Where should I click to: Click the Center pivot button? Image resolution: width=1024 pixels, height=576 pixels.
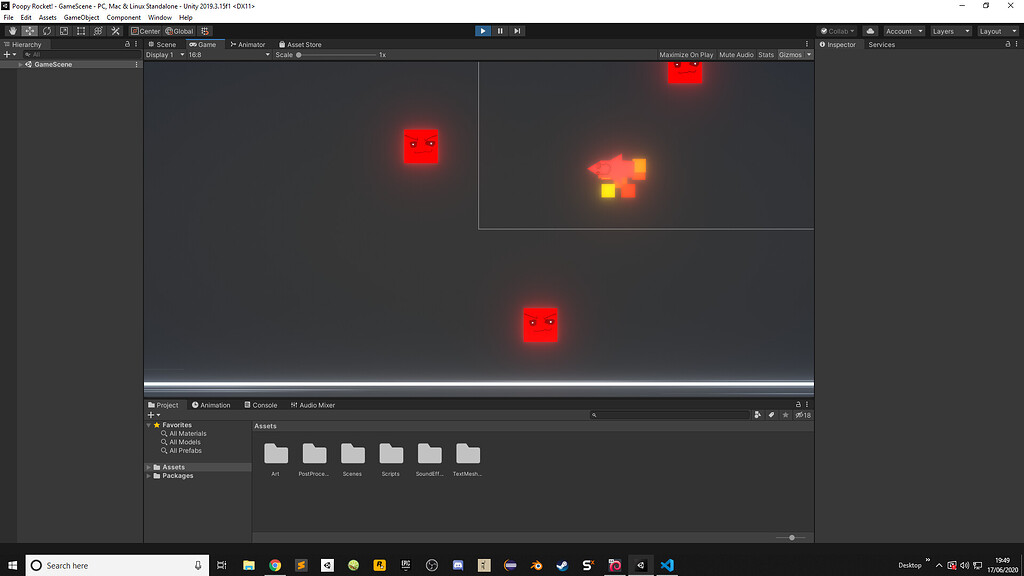(x=145, y=31)
